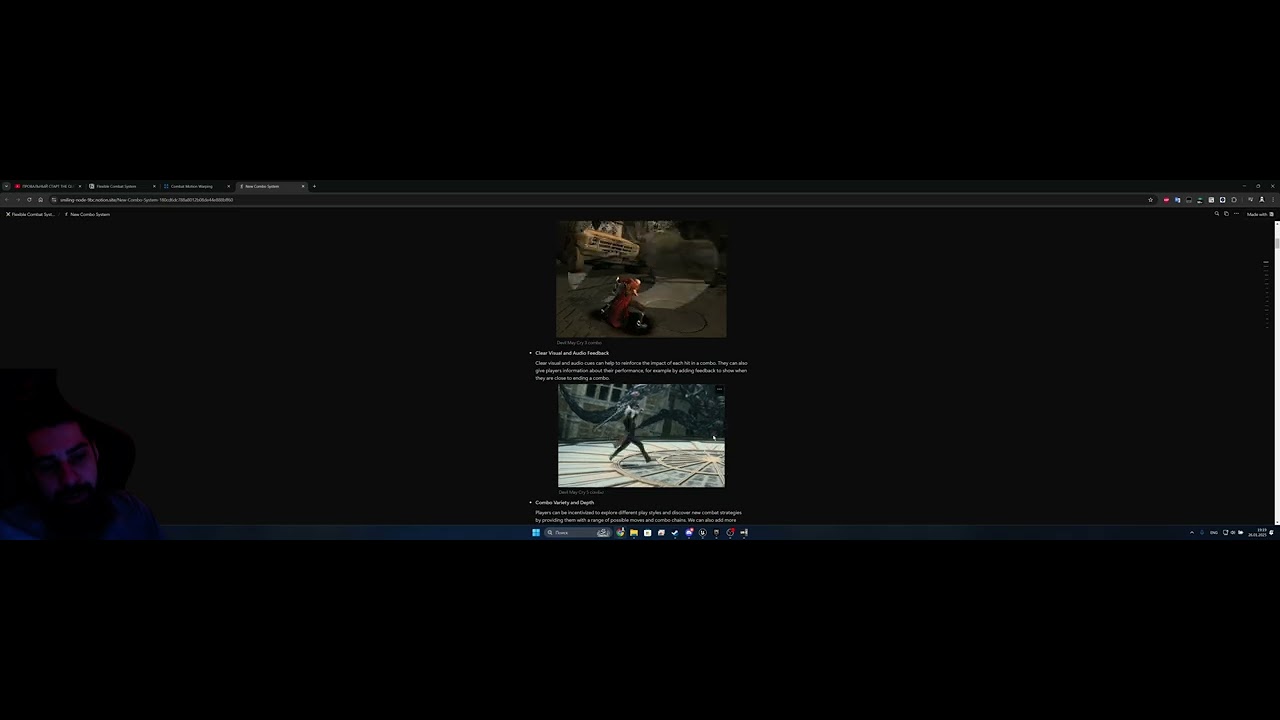Click the Devil May Cry 5 combo image
1280x720 pixels.
[x=641, y=436]
